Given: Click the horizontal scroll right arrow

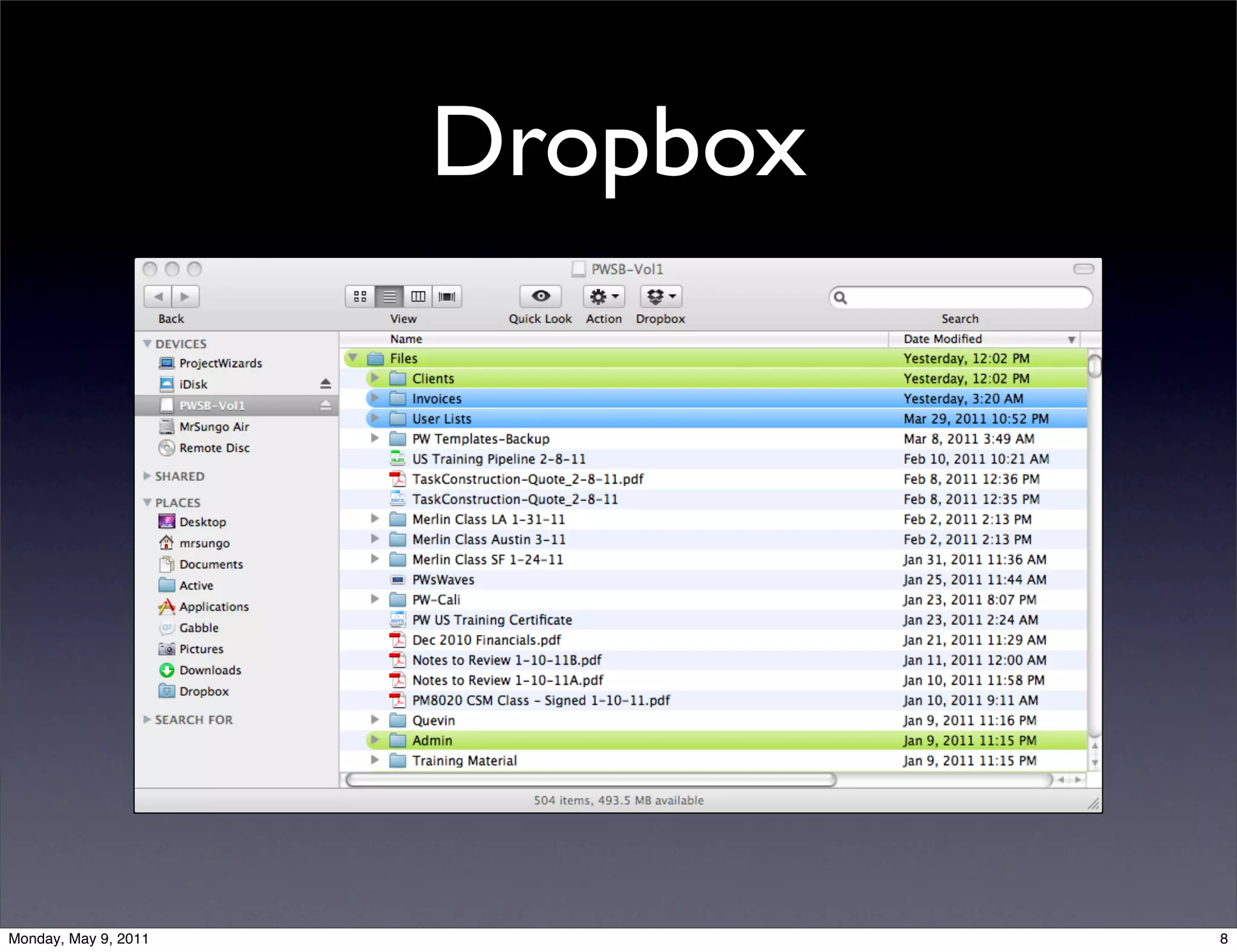Looking at the screenshot, I should 1078,780.
